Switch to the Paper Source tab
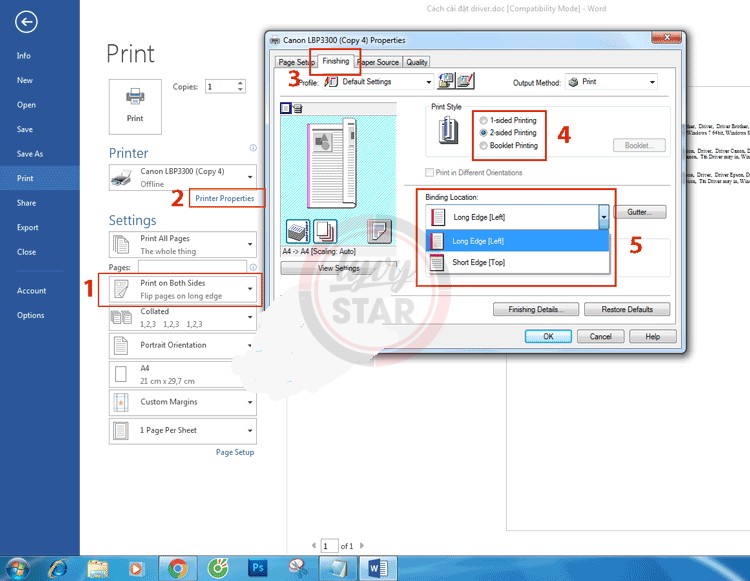750x581 pixels. (x=378, y=62)
